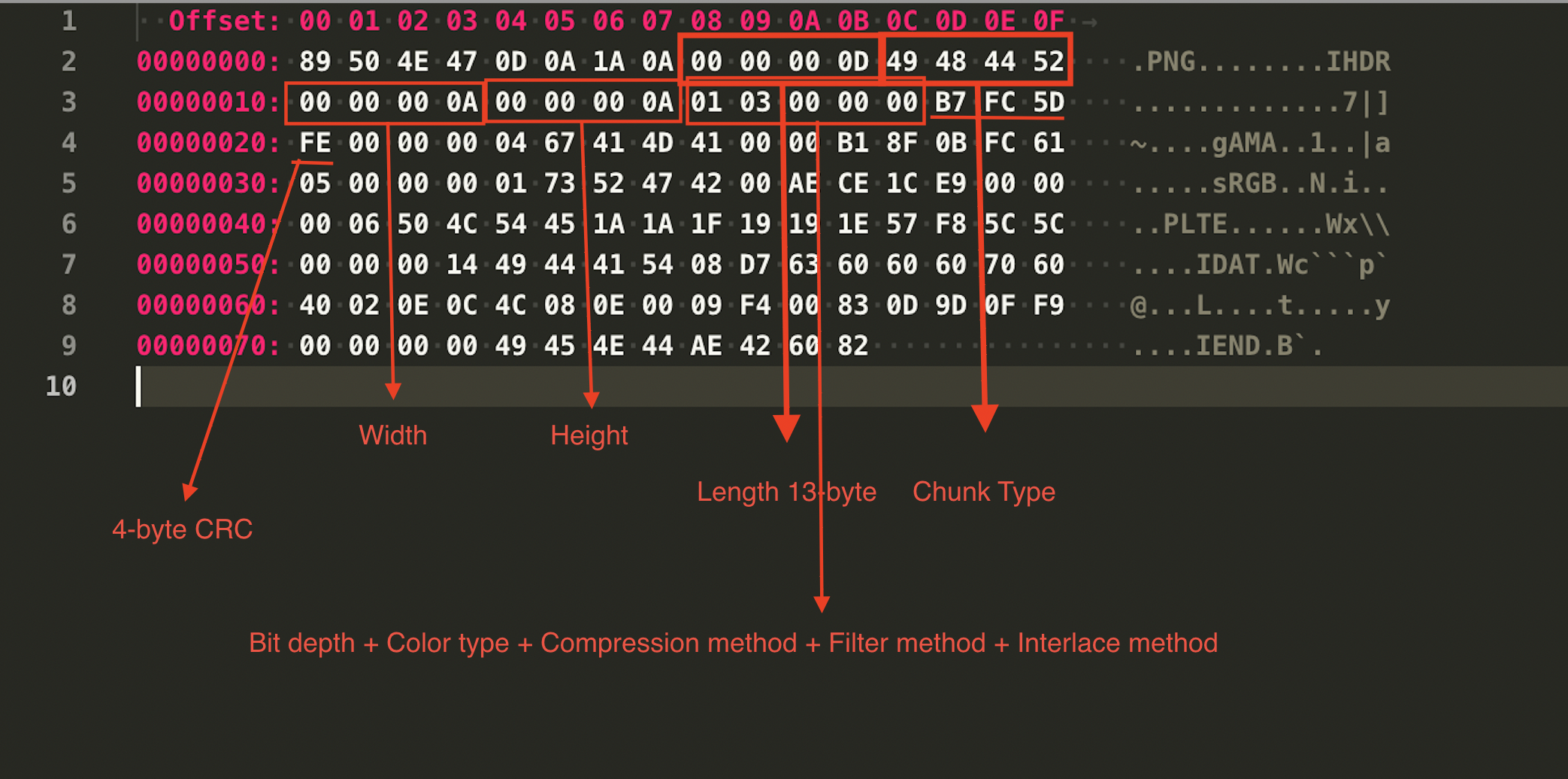Click the 'Chunk Type' annotation label
The image size is (1568, 779).
[983, 492]
